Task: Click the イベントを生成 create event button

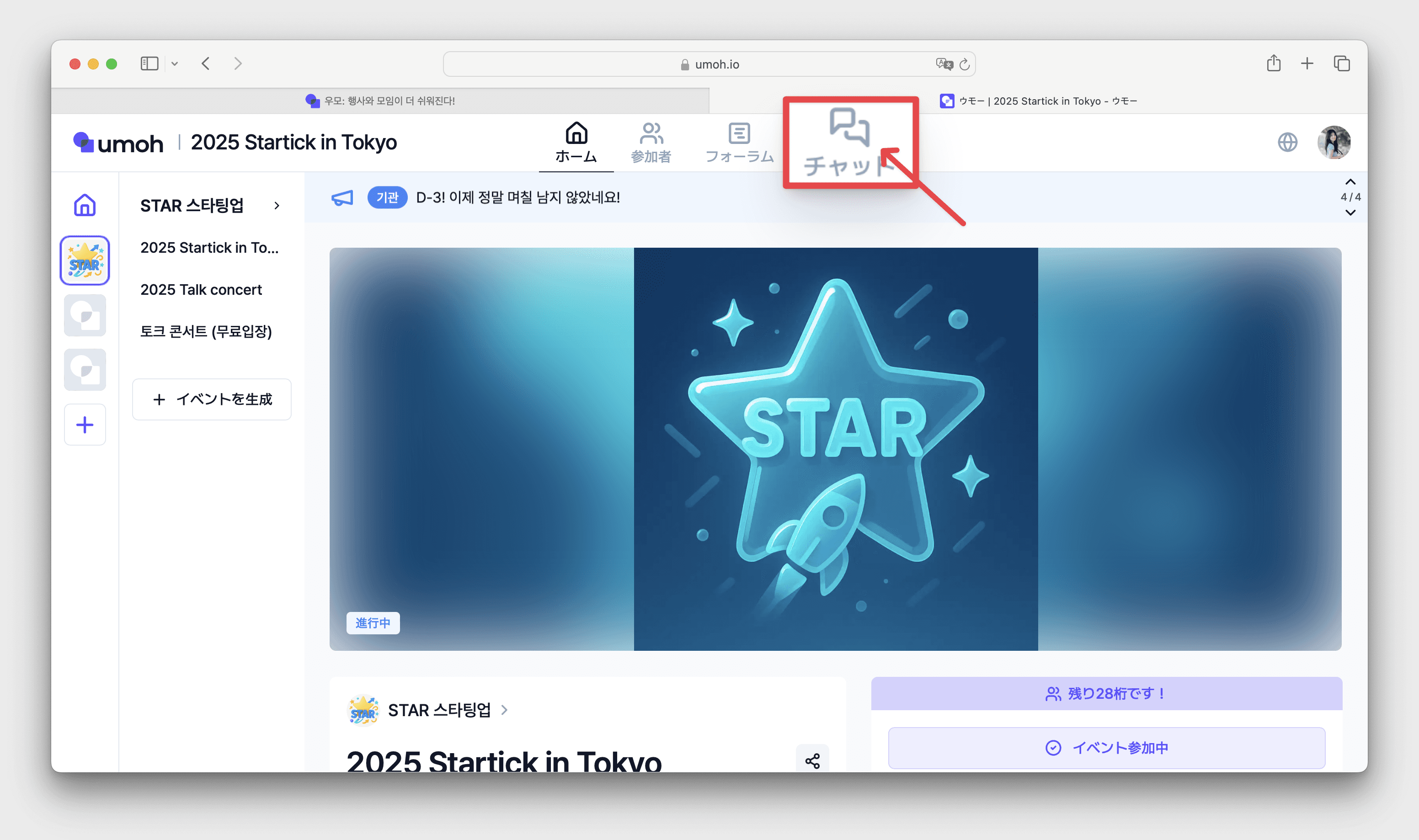Action: click(212, 399)
